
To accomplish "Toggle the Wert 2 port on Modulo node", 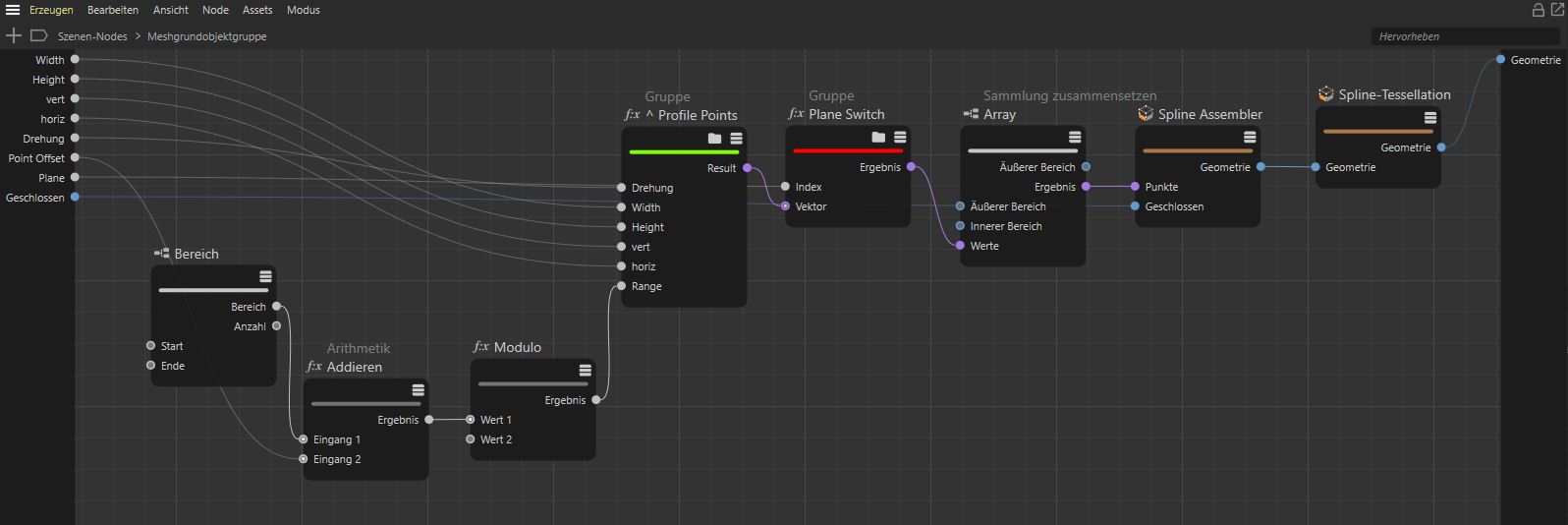I will click(x=471, y=439).
